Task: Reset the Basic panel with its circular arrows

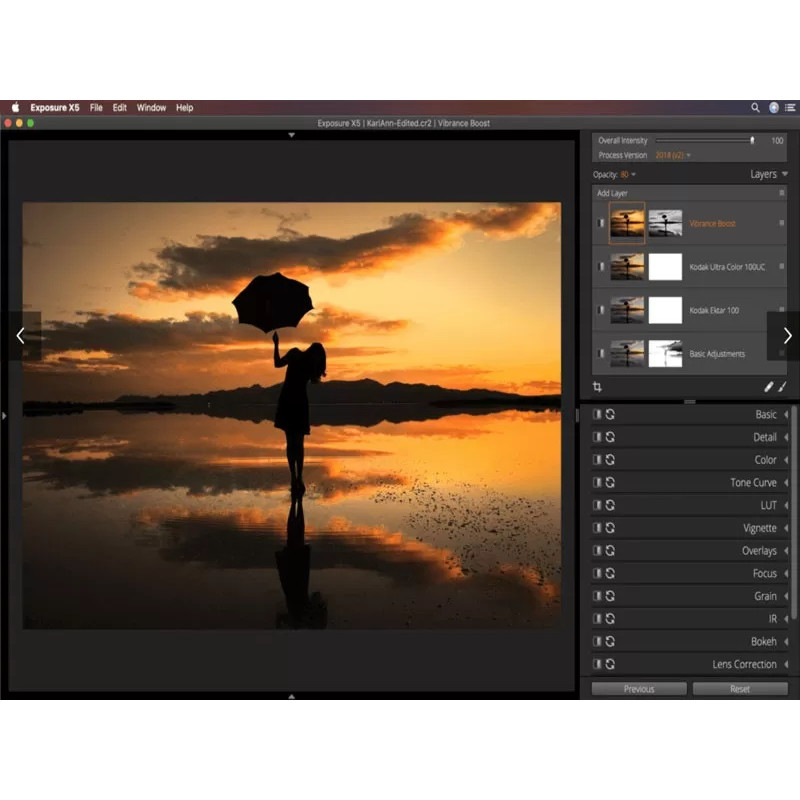Action: coord(610,414)
